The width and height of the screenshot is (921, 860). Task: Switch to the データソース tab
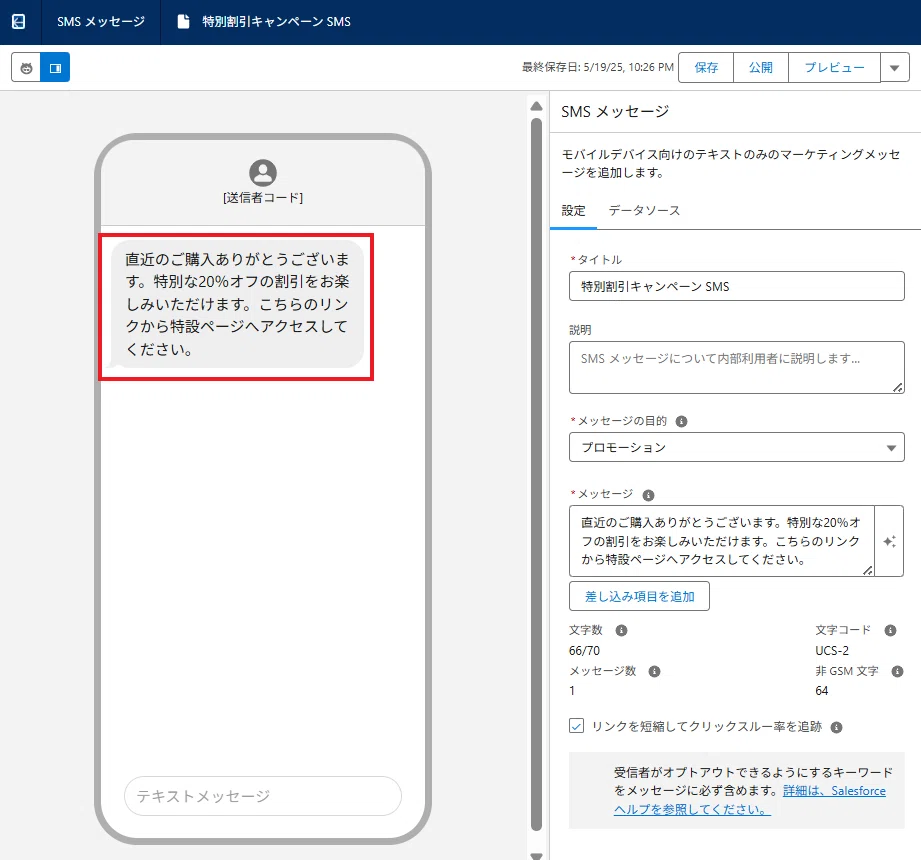[644, 211]
